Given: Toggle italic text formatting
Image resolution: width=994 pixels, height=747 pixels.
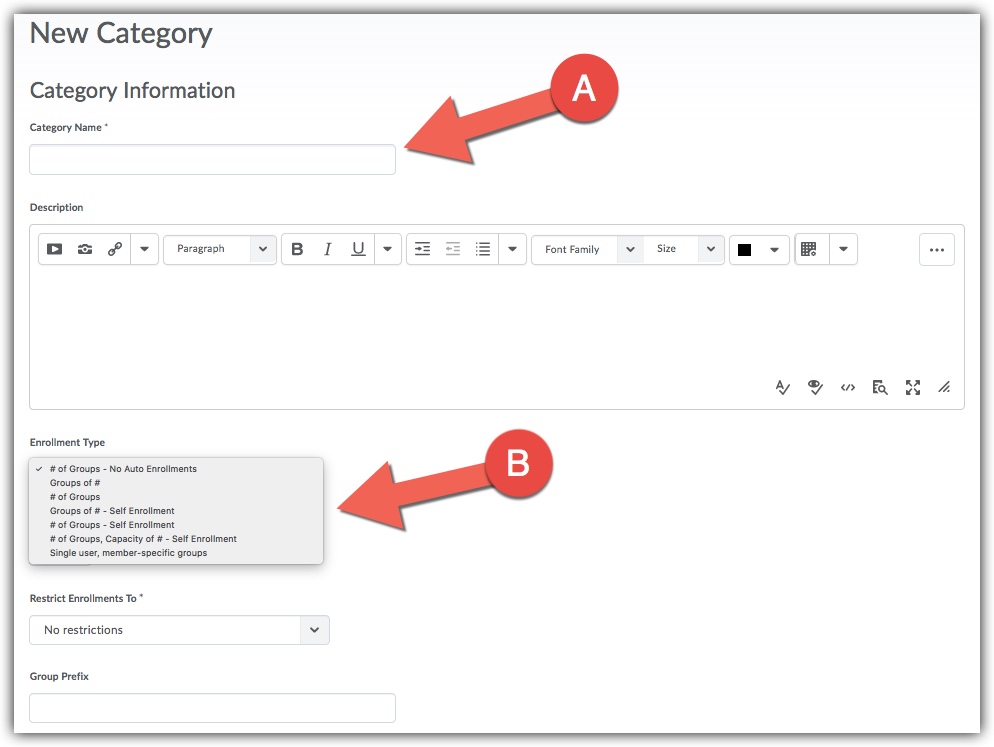Looking at the screenshot, I should [x=327, y=249].
